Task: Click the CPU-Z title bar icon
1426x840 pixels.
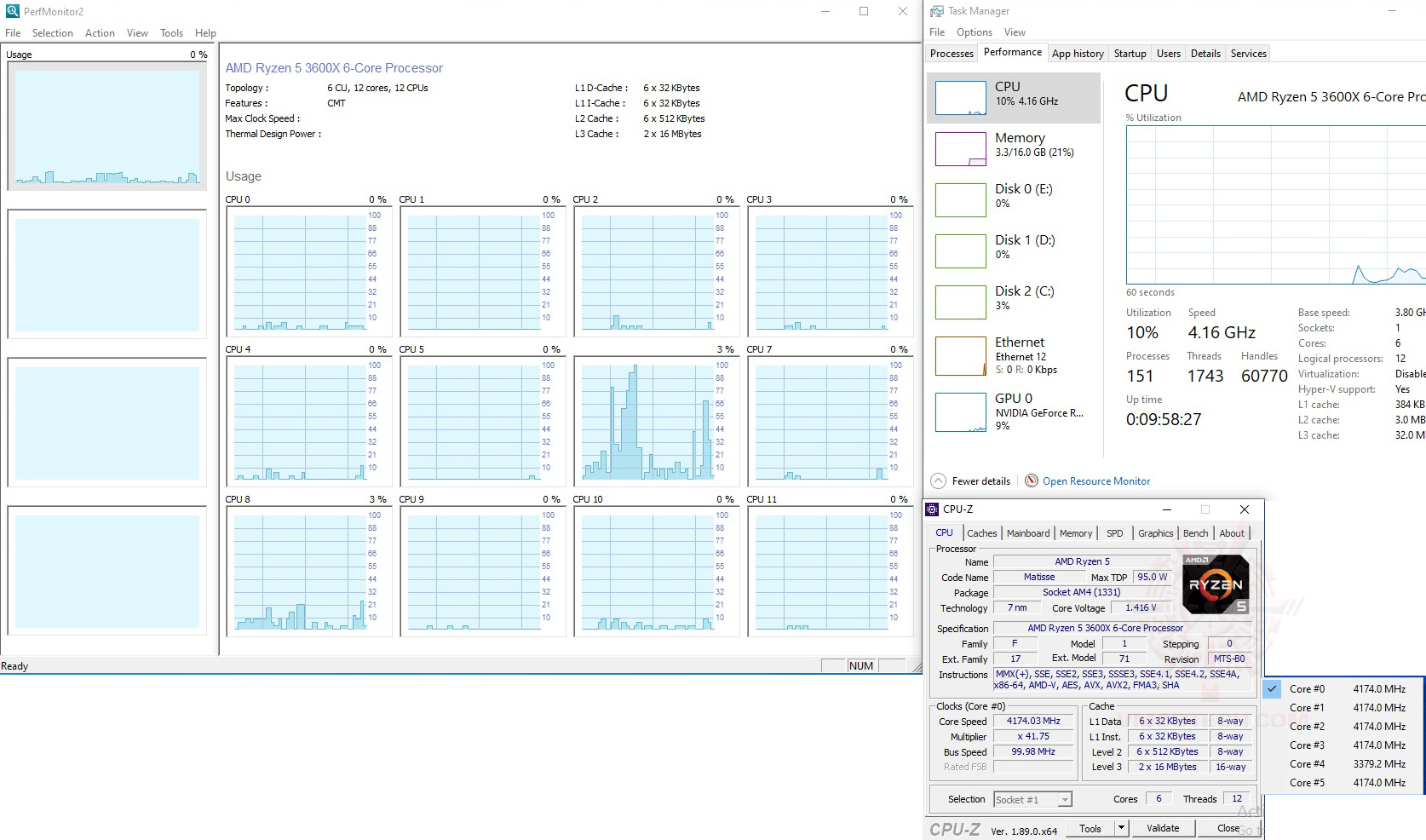Action: coord(932,509)
